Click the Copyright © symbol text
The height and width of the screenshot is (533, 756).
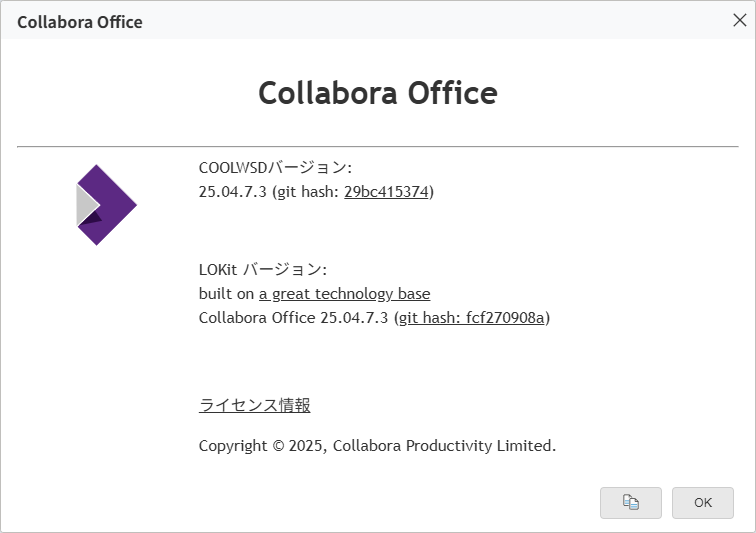pyautogui.click(x=278, y=446)
